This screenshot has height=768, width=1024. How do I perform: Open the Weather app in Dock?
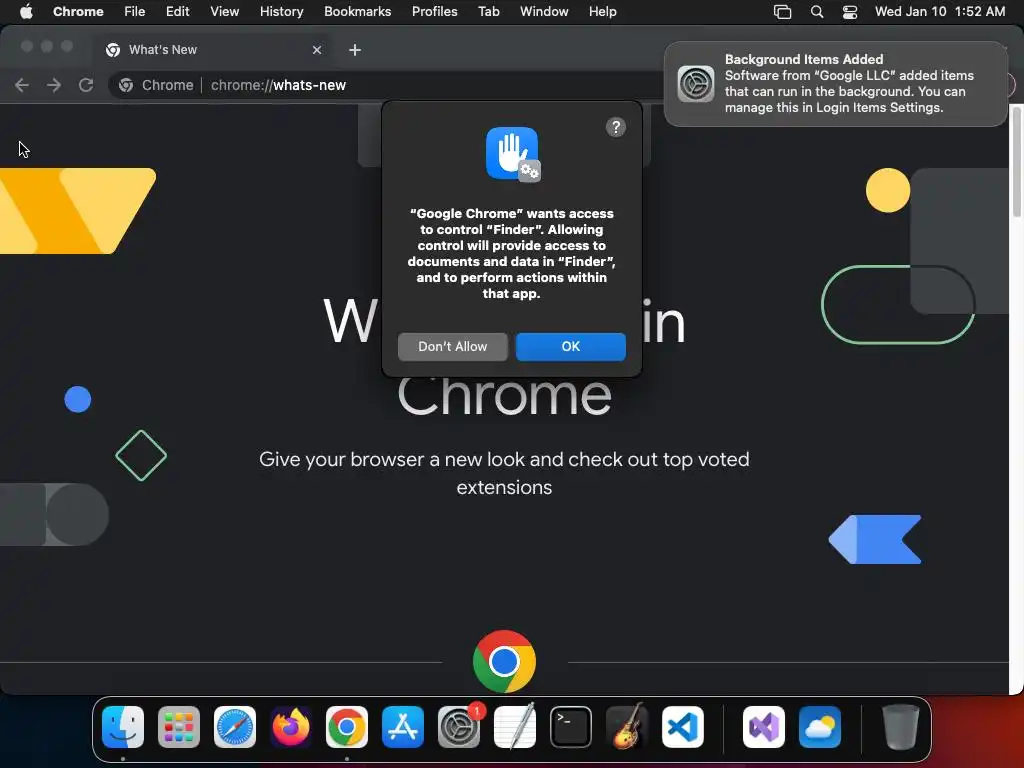(x=820, y=727)
